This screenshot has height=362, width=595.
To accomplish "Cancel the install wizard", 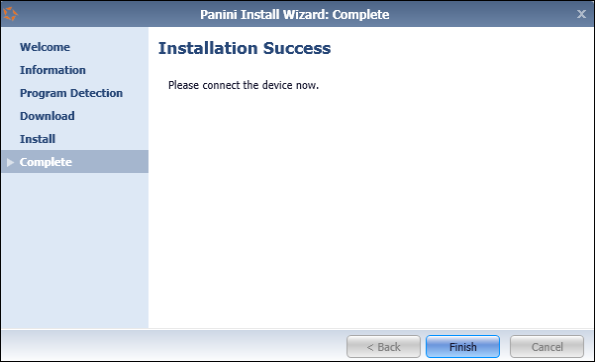I will 547,346.
